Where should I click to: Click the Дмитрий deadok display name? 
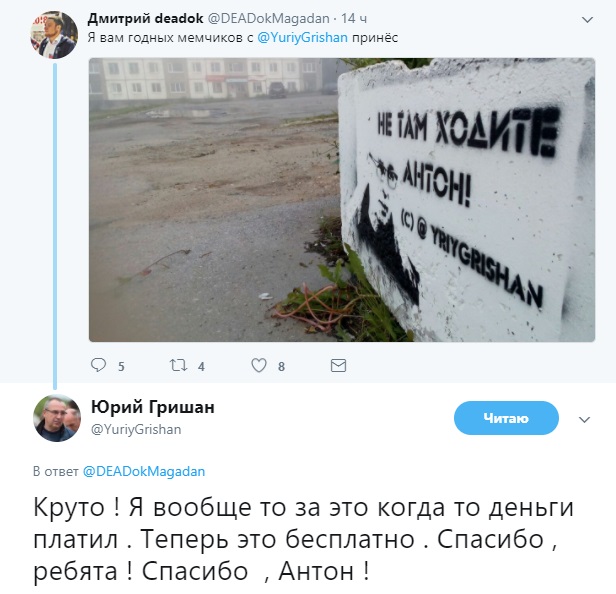pos(145,18)
